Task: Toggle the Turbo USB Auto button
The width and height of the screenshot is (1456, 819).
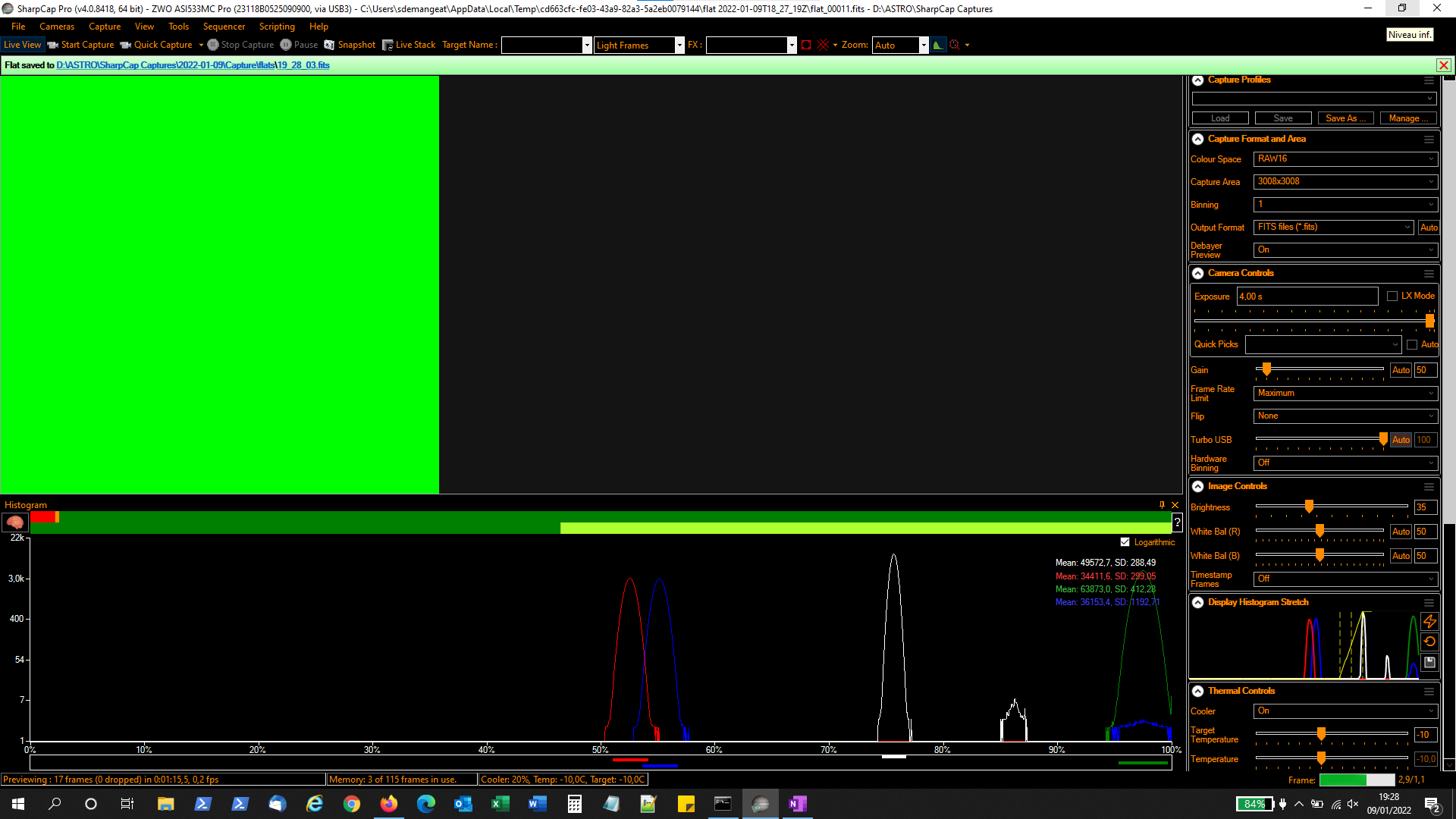Action: pos(1401,440)
